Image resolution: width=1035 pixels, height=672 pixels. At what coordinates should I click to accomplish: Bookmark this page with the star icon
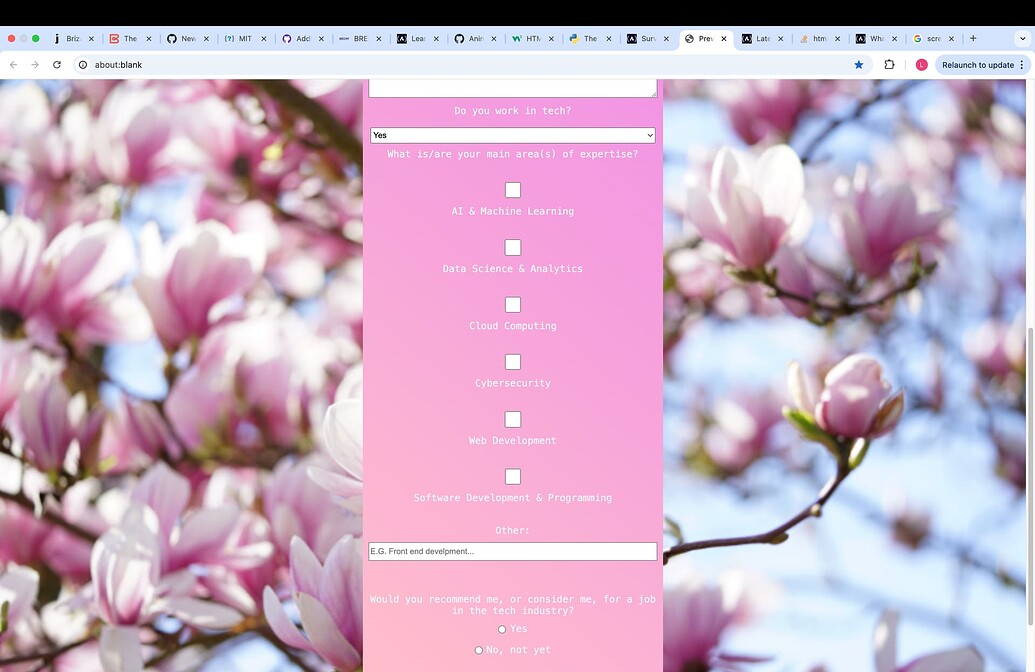(858, 64)
